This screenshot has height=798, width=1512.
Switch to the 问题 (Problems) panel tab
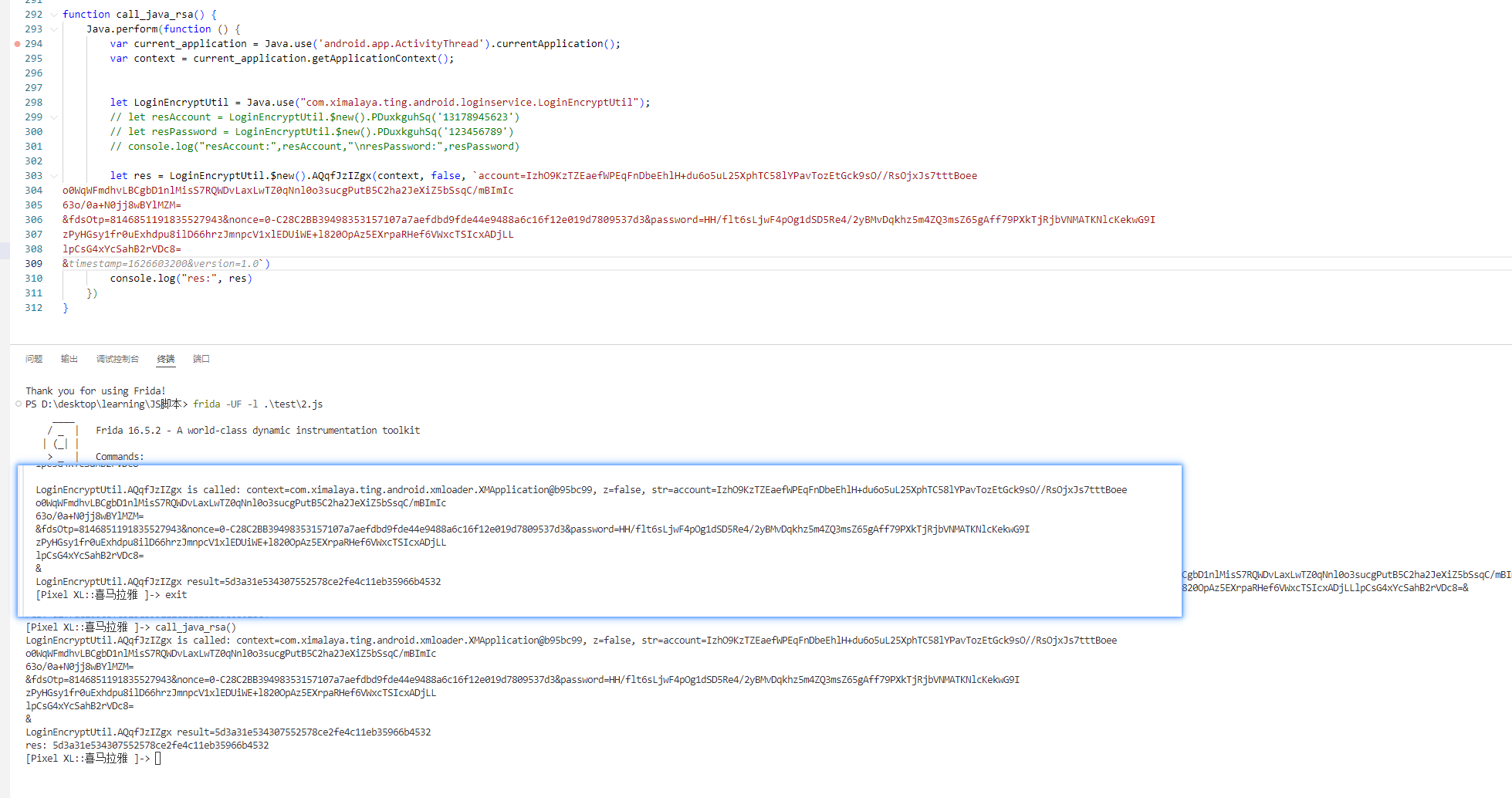pyautogui.click(x=34, y=359)
